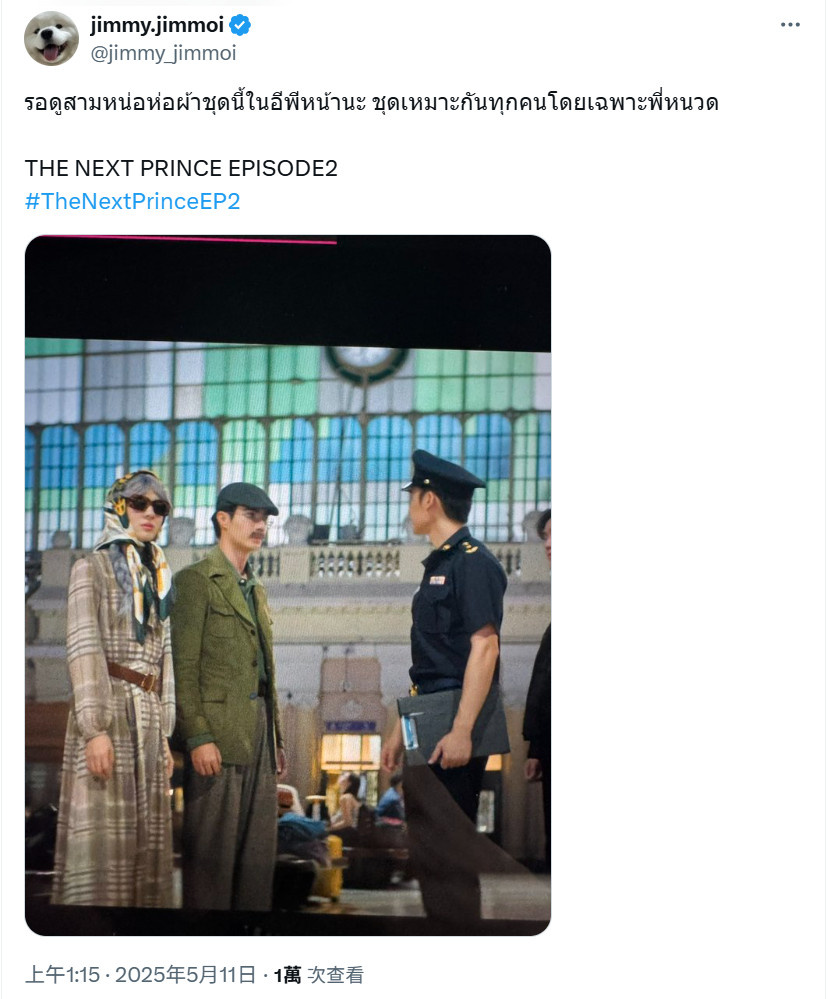Open the attached train station photo
Screen dimensions: 828x999
click(x=288, y=585)
